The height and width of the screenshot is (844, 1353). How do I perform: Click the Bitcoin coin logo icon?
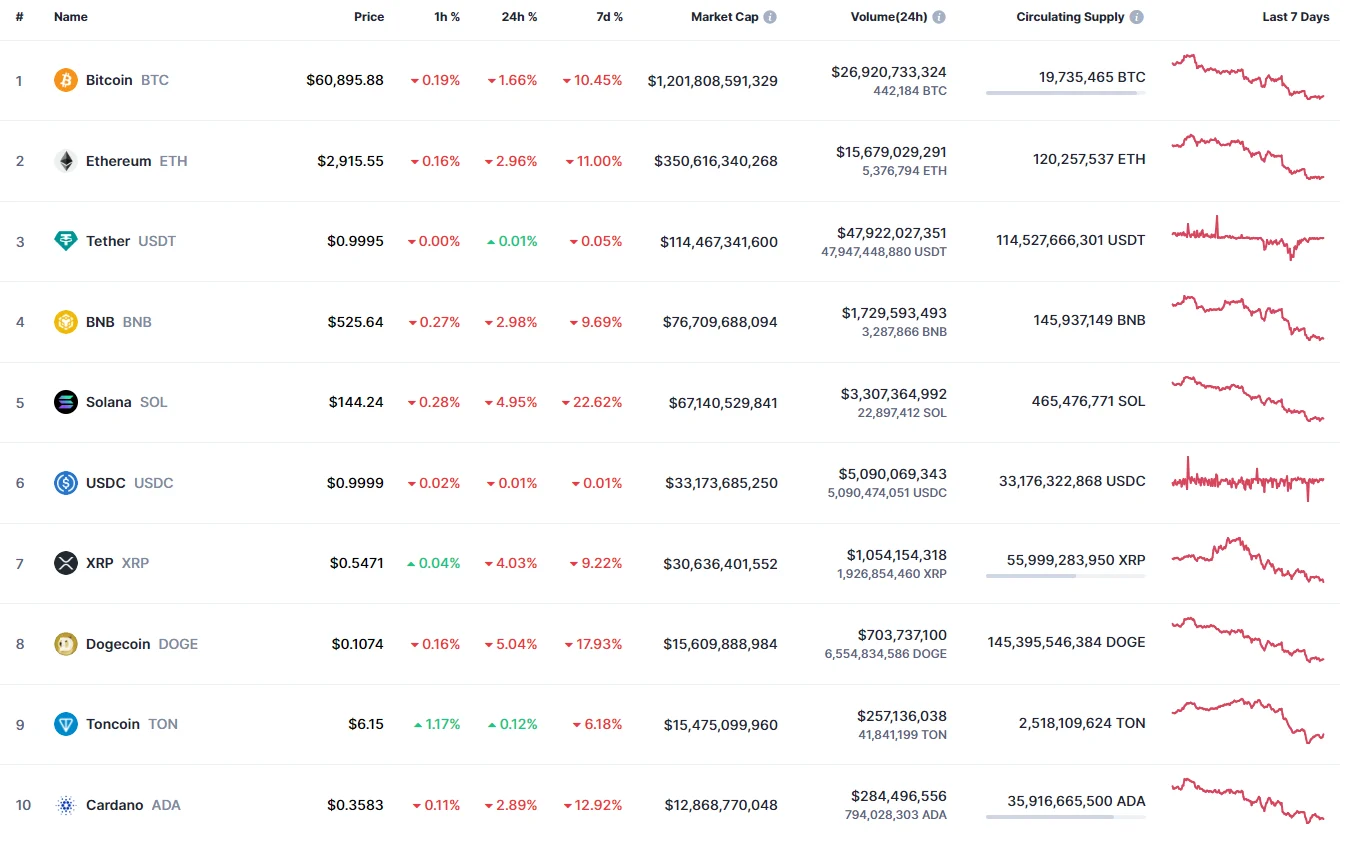[65, 80]
